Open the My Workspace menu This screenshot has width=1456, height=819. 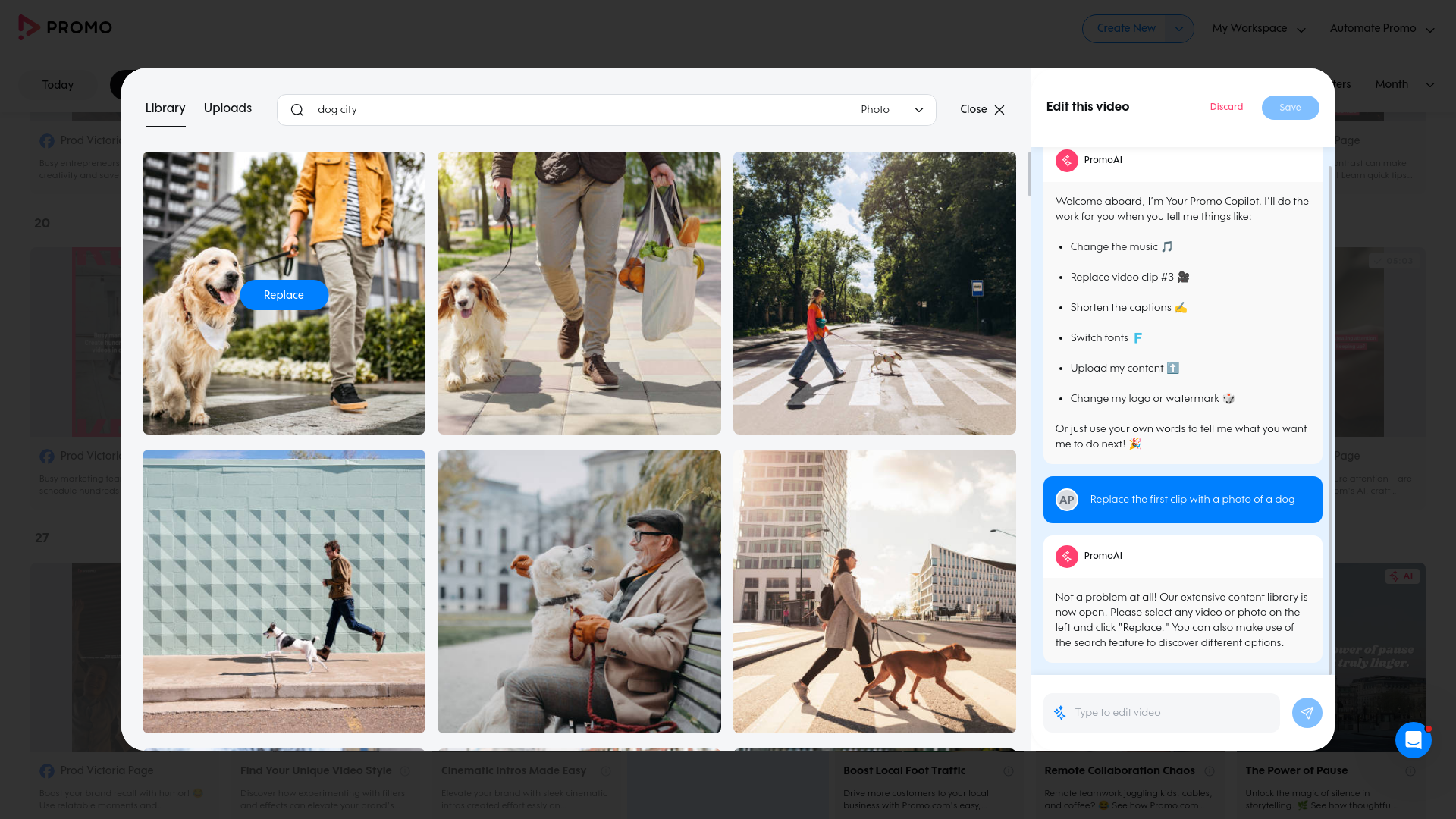(x=1258, y=29)
